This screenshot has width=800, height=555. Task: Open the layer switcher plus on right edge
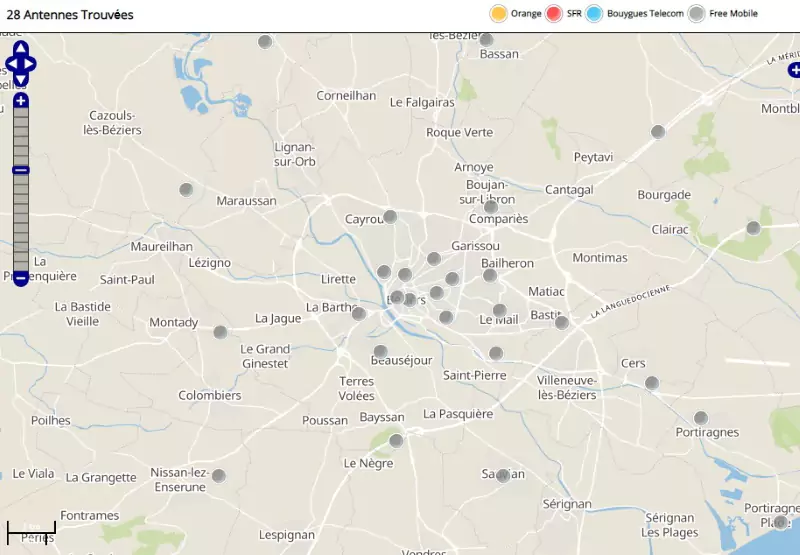pos(794,70)
